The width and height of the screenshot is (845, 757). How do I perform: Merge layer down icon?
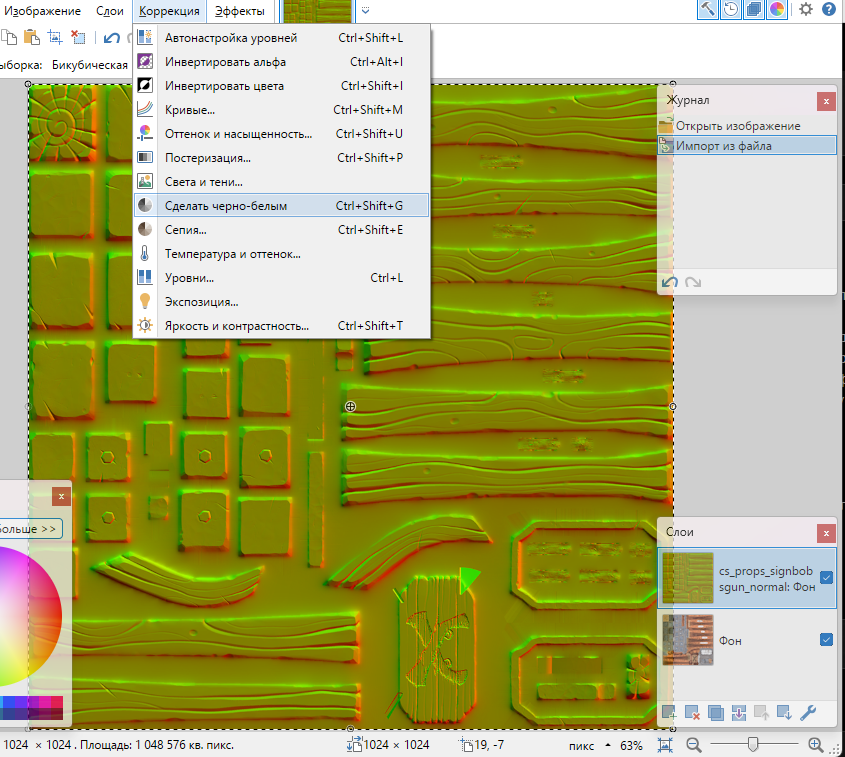pos(739,712)
